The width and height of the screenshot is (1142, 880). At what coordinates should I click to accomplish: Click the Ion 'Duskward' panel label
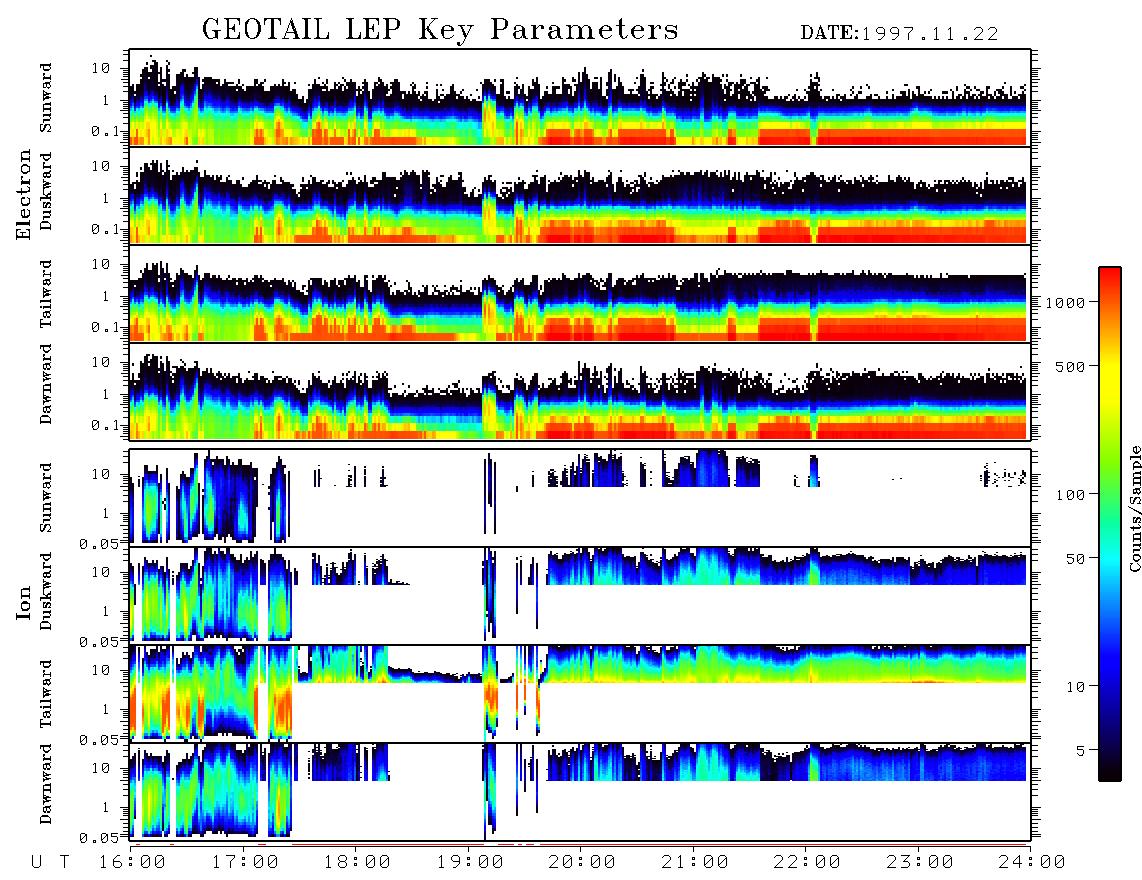pyautogui.click(x=46, y=591)
